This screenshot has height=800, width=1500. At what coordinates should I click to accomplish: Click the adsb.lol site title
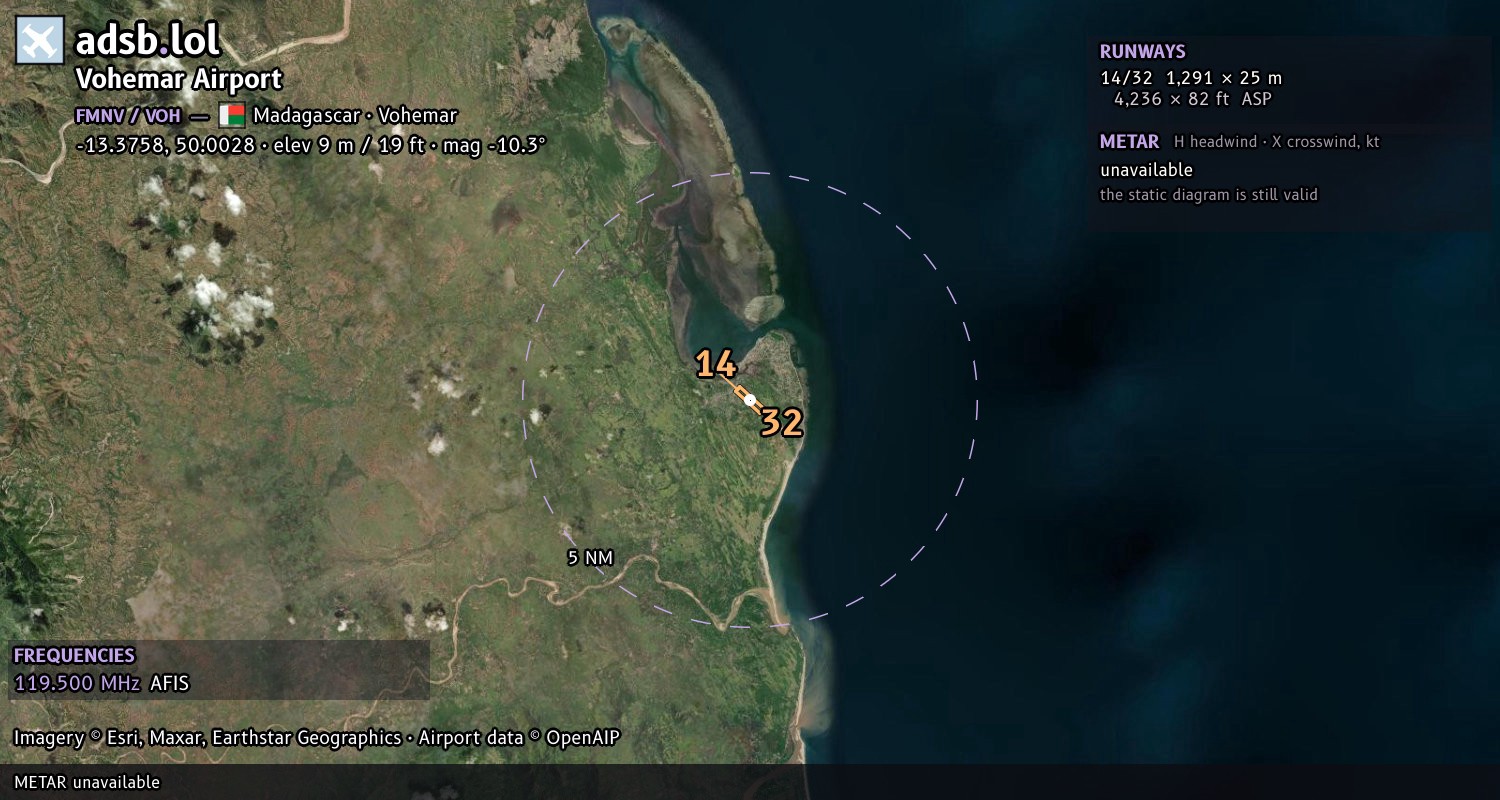point(147,40)
